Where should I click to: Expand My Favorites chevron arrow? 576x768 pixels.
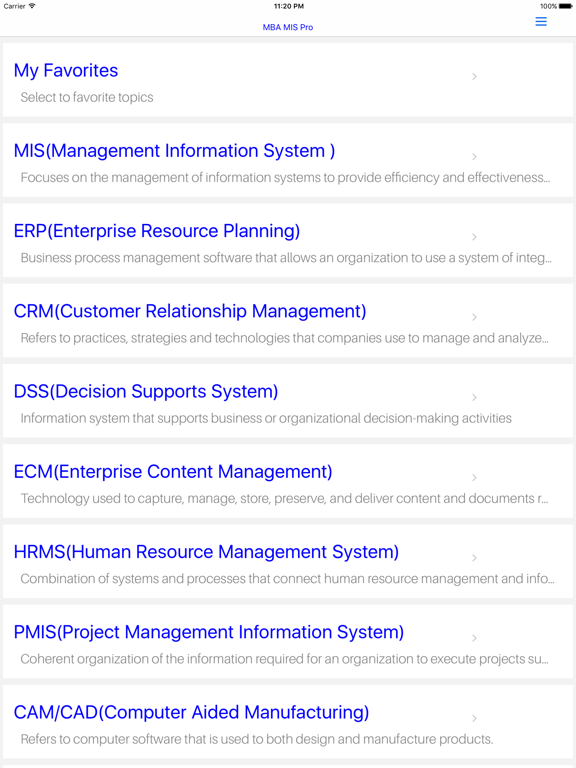click(x=474, y=76)
